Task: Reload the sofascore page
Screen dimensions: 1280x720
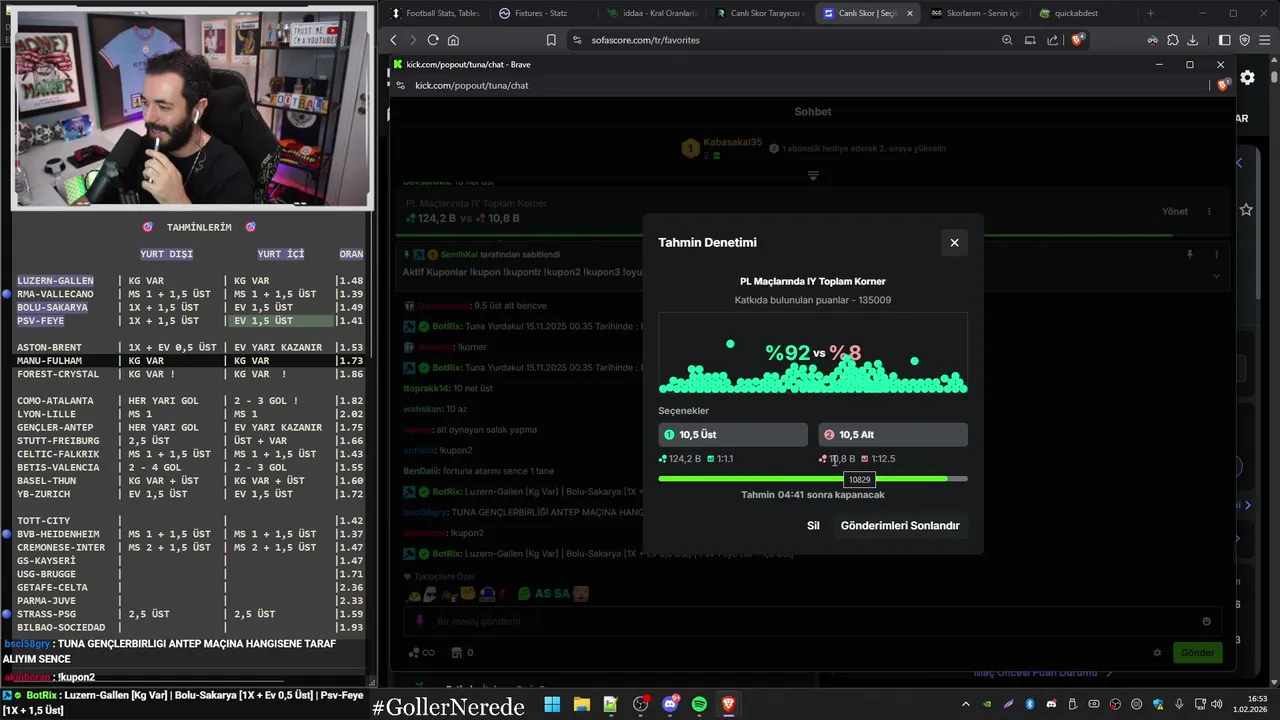Action: point(433,40)
